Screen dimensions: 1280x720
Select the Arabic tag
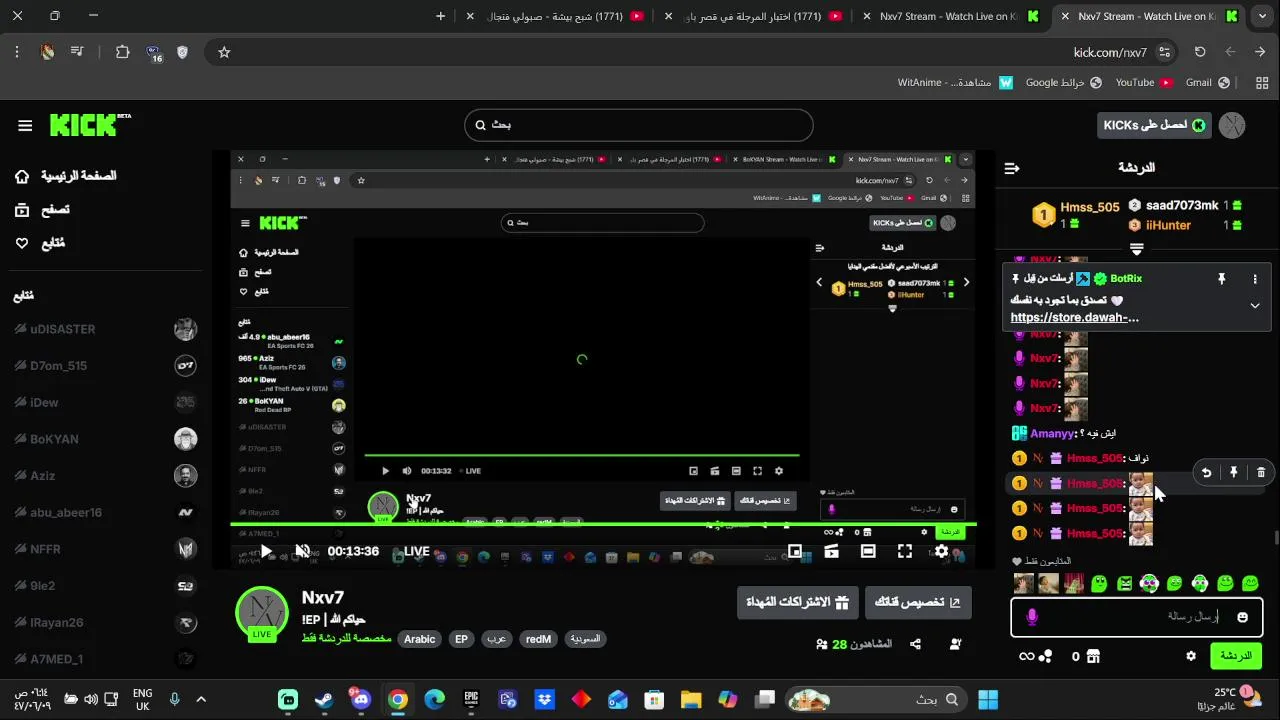pyautogui.click(x=419, y=639)
